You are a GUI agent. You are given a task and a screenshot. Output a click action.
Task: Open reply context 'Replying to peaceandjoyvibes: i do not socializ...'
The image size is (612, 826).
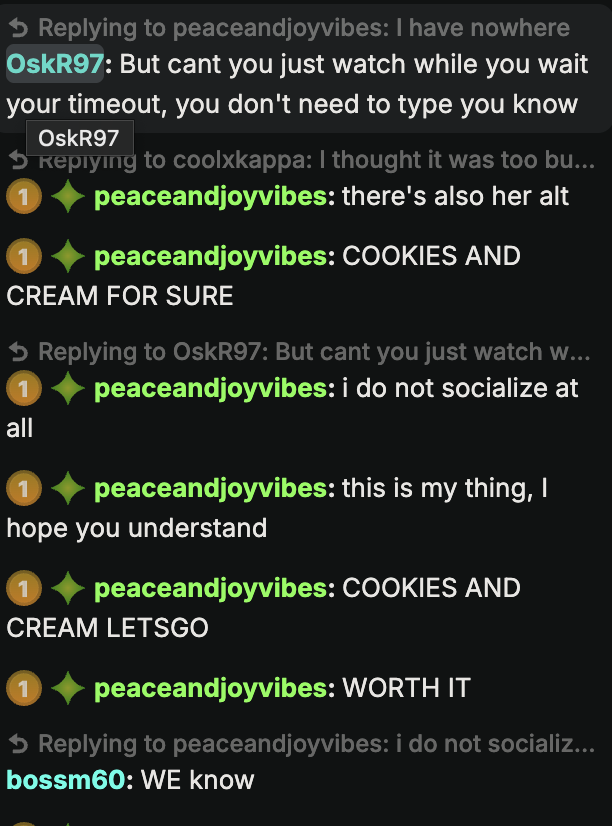(302, 744)
